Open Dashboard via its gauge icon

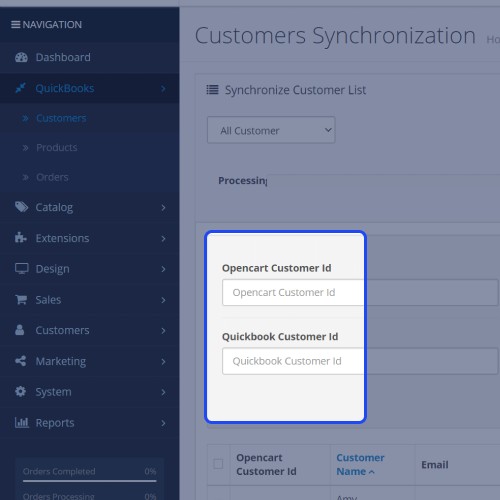click(21, 57)
